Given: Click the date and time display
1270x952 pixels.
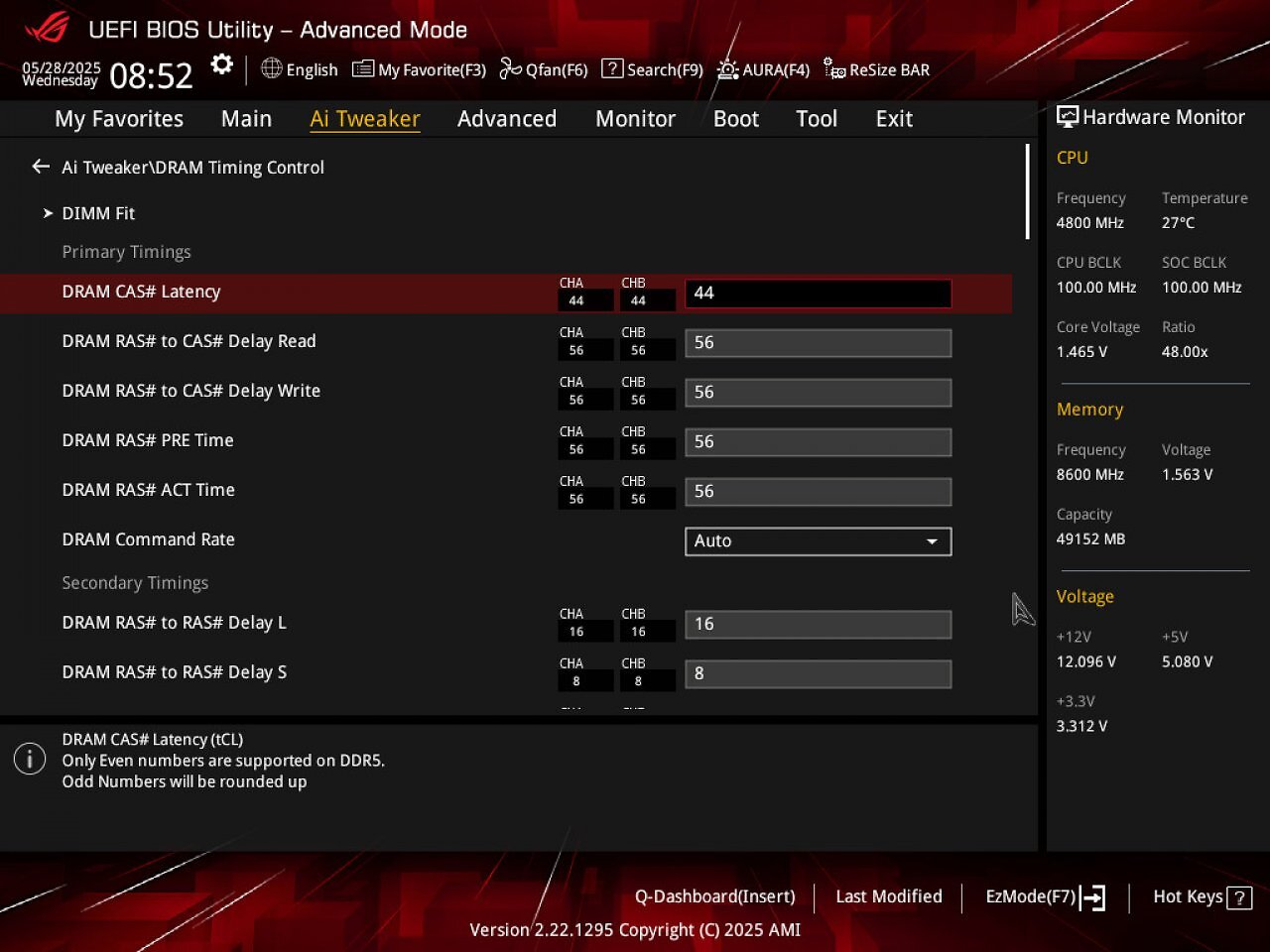Looking at the screenshot, I should point(107,74).
